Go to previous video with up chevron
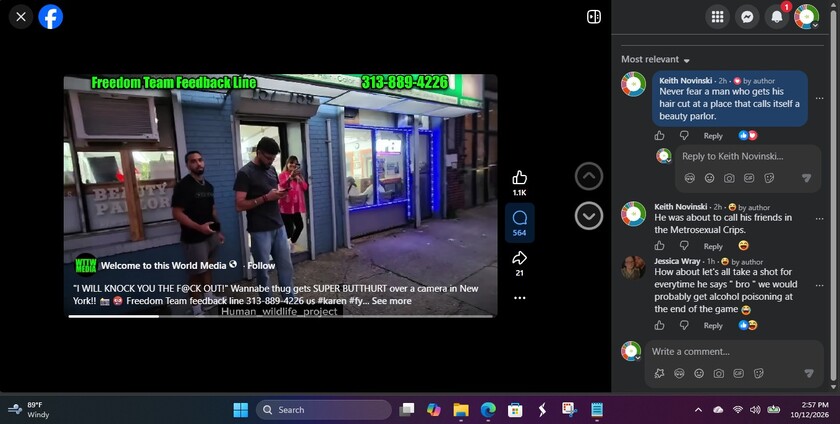Screen dimensions: 840x424 (x=589, y=176)
